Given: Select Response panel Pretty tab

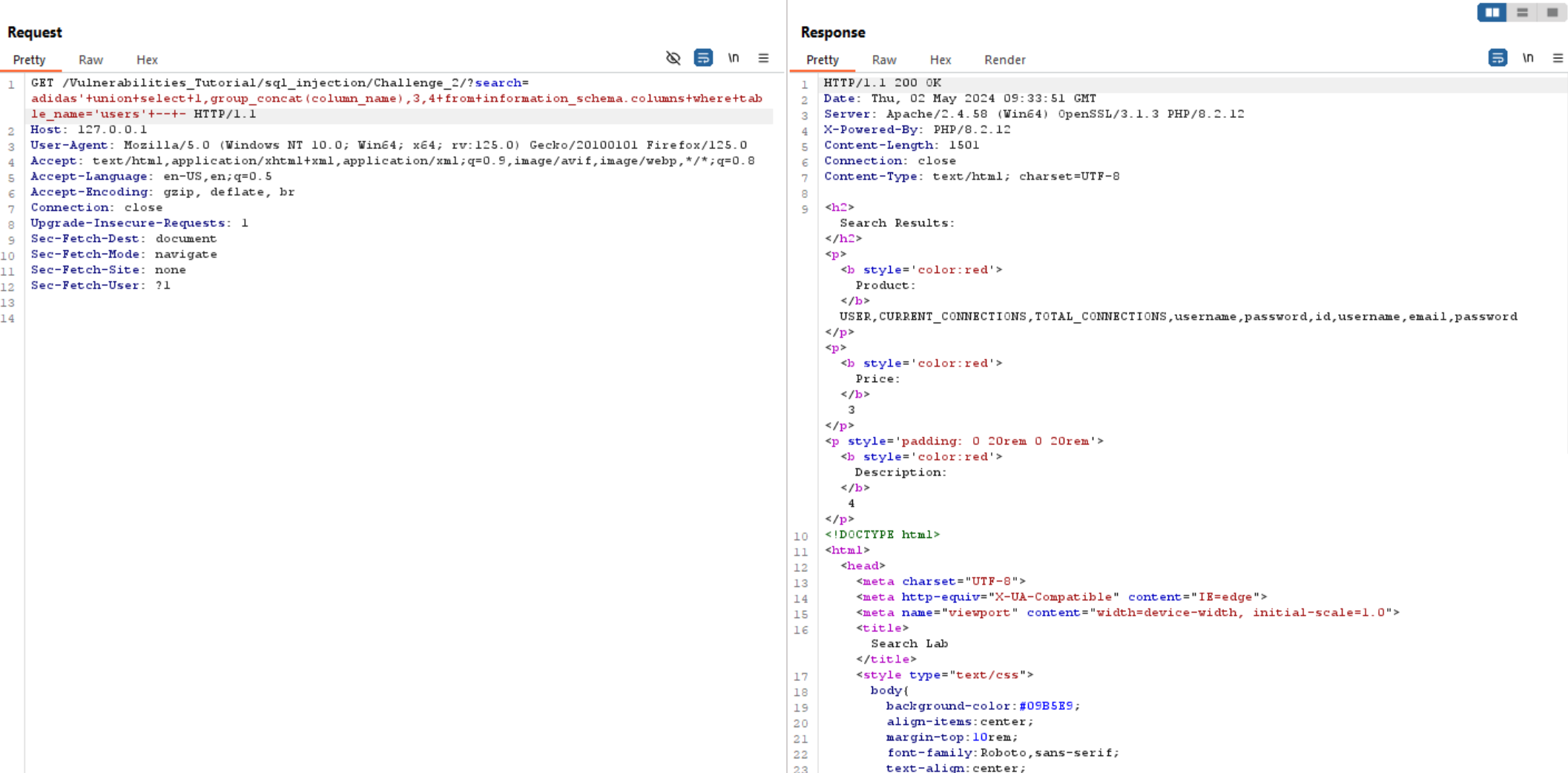Looking at the screenshot, I should pos(823,59).
